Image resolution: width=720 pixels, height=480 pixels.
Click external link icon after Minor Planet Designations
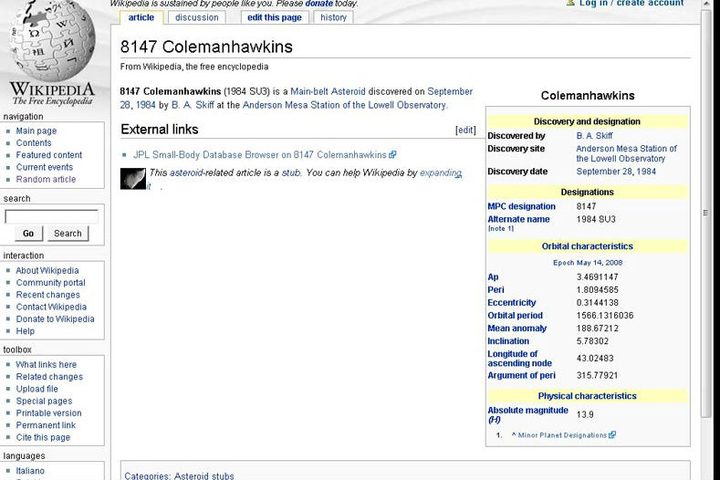tap(612, 435)
